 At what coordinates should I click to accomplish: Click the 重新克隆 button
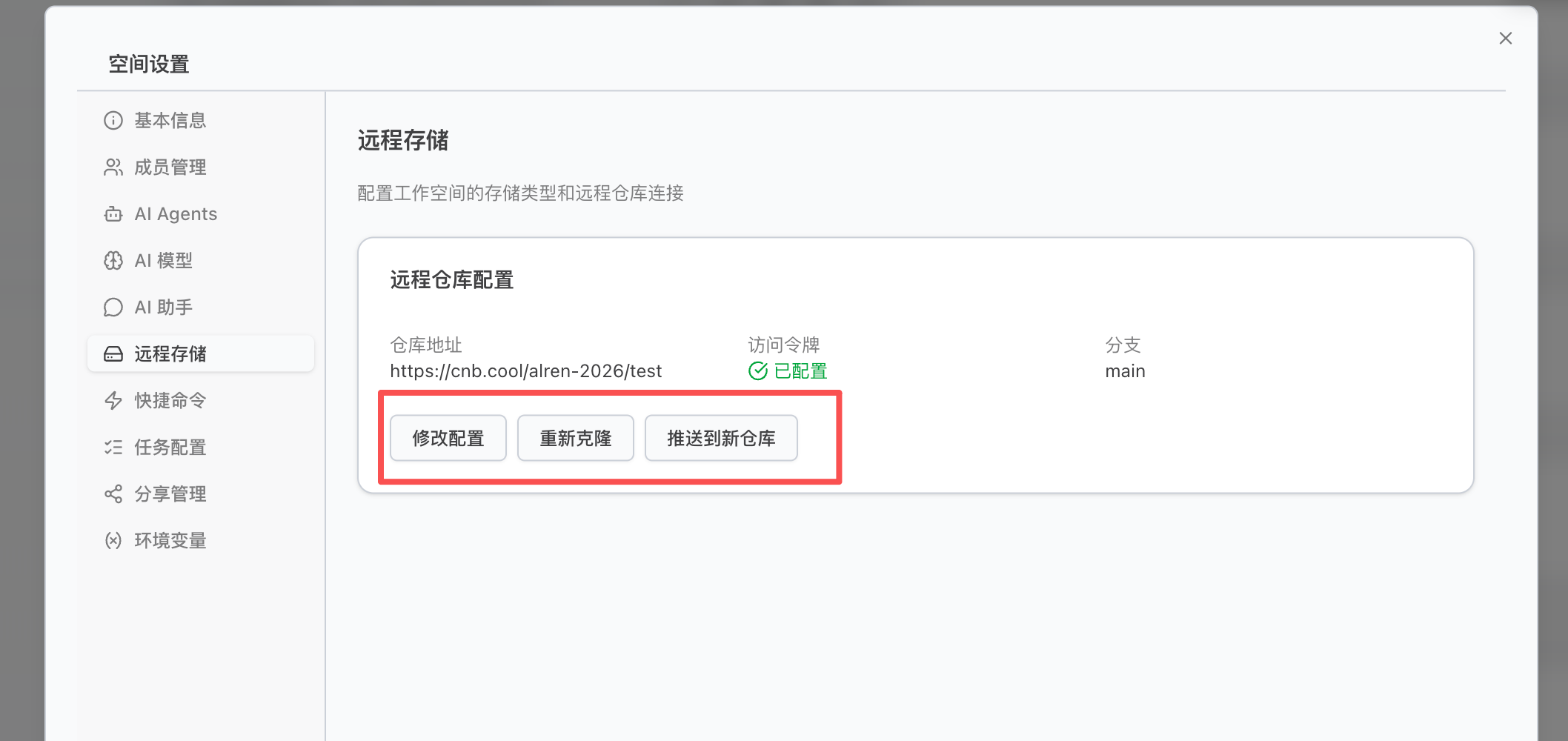coord(576,438)
